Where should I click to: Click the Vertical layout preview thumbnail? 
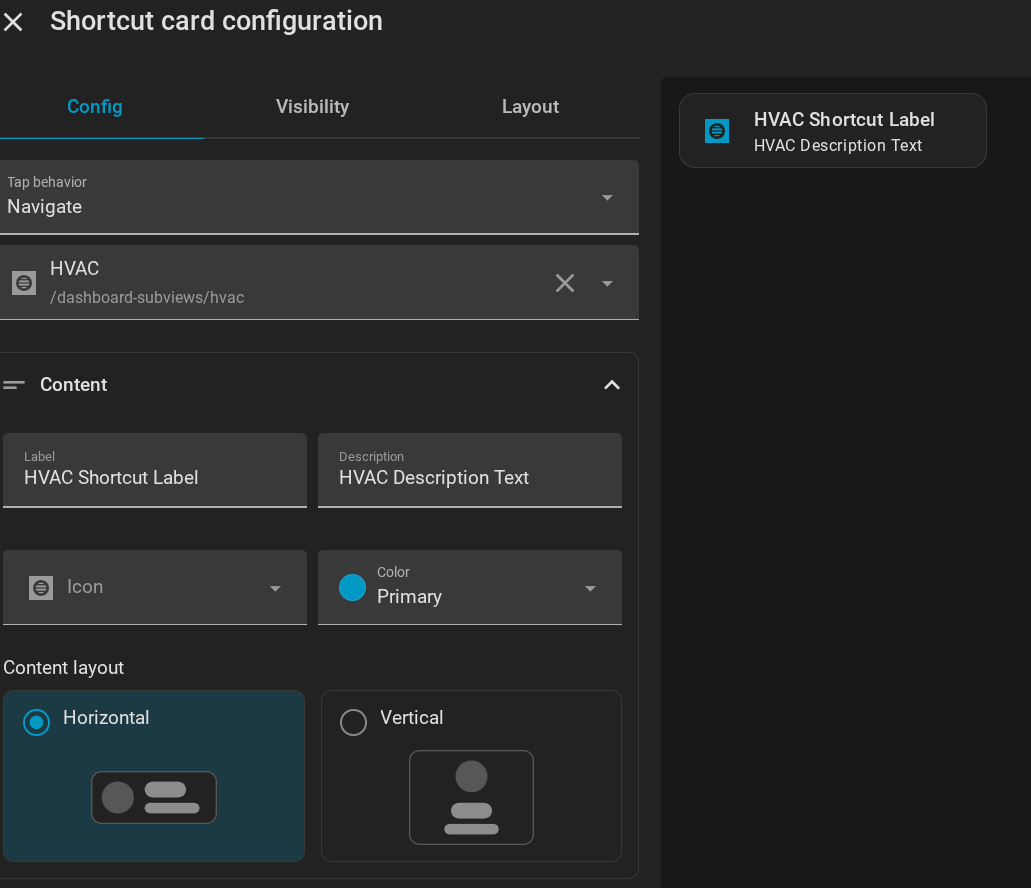pyautogui.click(x=471, y=797)
